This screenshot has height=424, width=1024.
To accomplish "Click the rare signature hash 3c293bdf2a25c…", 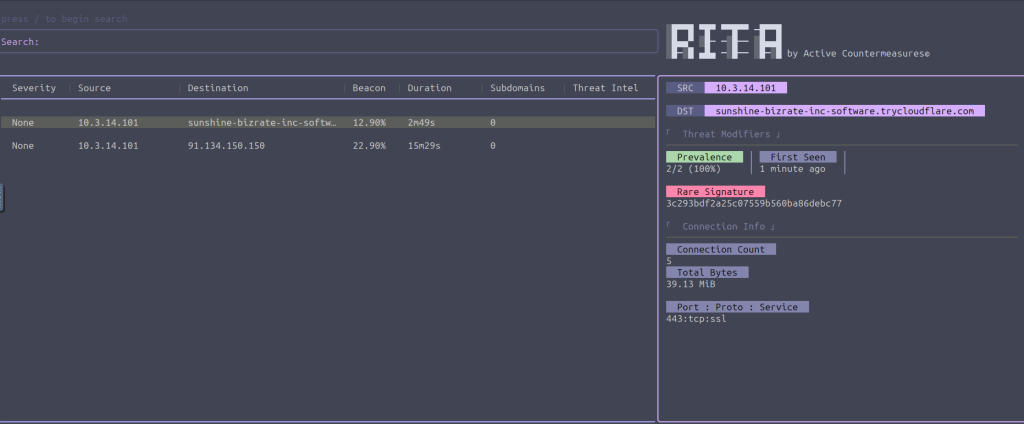I will [x=754, y=203].
